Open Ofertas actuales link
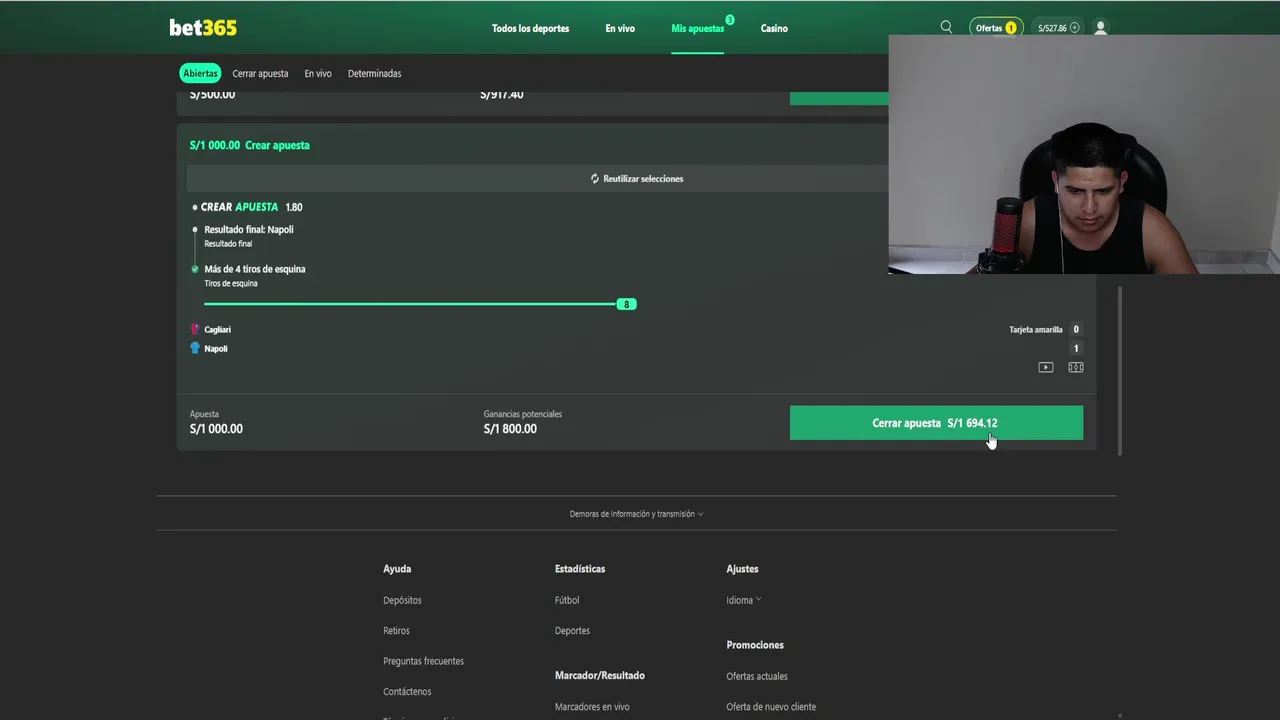 click(x=757, y=677)
